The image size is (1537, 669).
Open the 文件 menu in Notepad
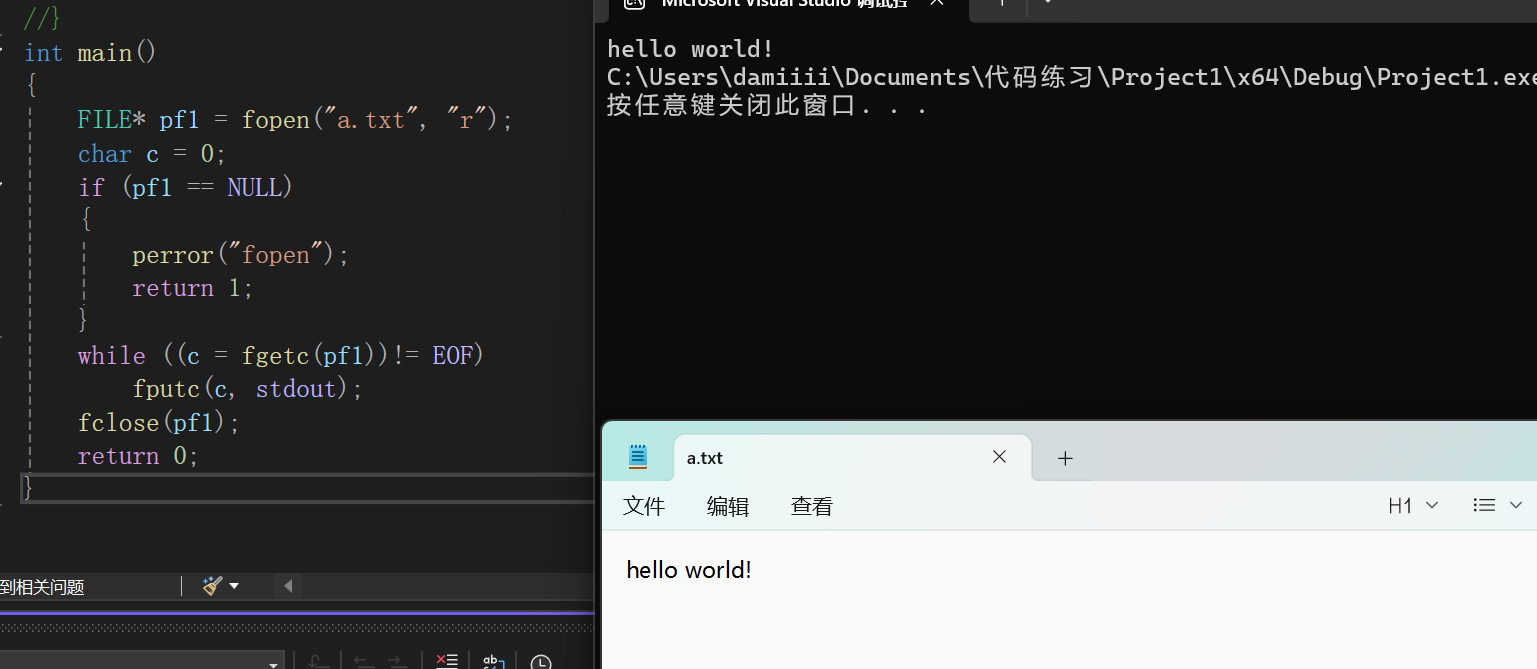[x=643, y=505]
